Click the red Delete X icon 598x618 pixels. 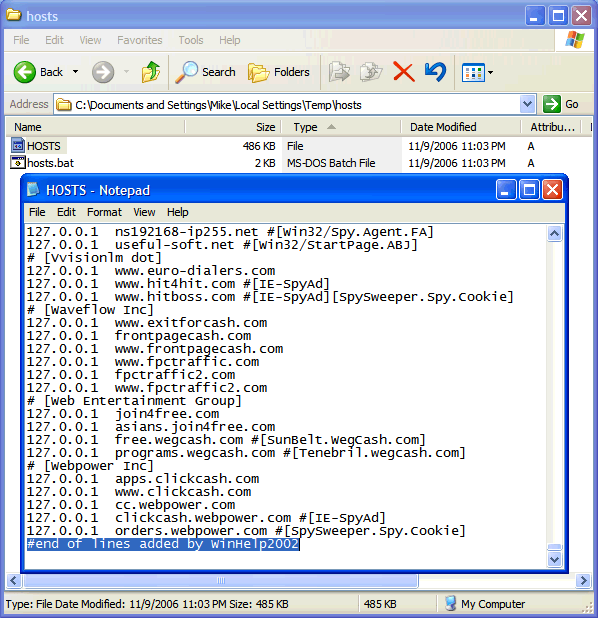click(404, 72)
